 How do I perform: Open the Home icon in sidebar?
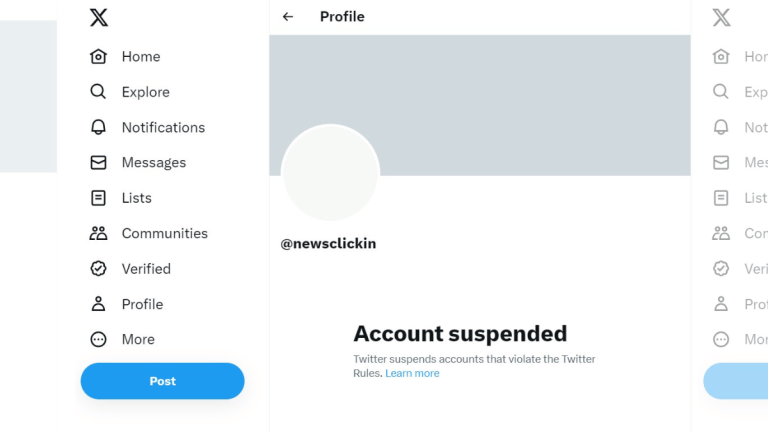coord(98,57)
